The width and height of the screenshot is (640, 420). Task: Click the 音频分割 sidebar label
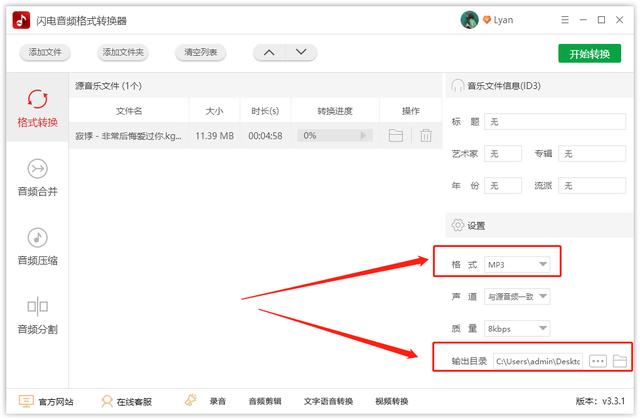click(x=38, y=329)
